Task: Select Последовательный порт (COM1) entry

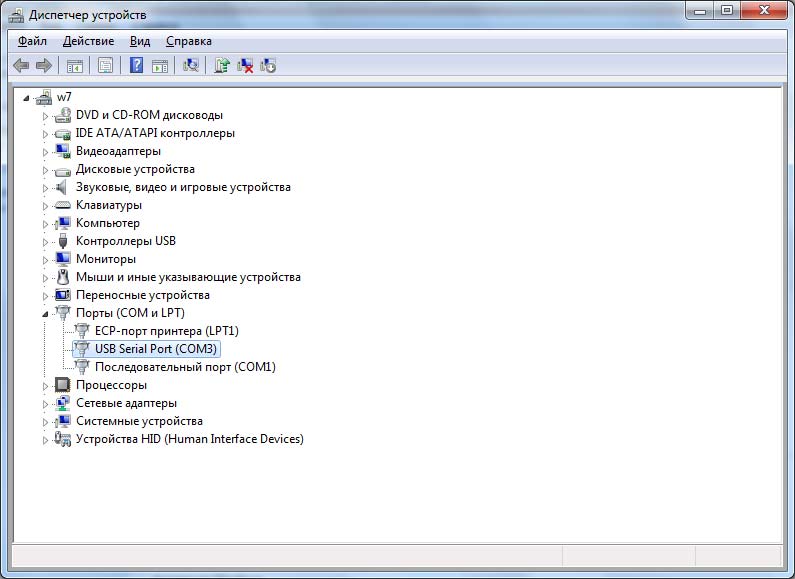Action: click(185, 367)
